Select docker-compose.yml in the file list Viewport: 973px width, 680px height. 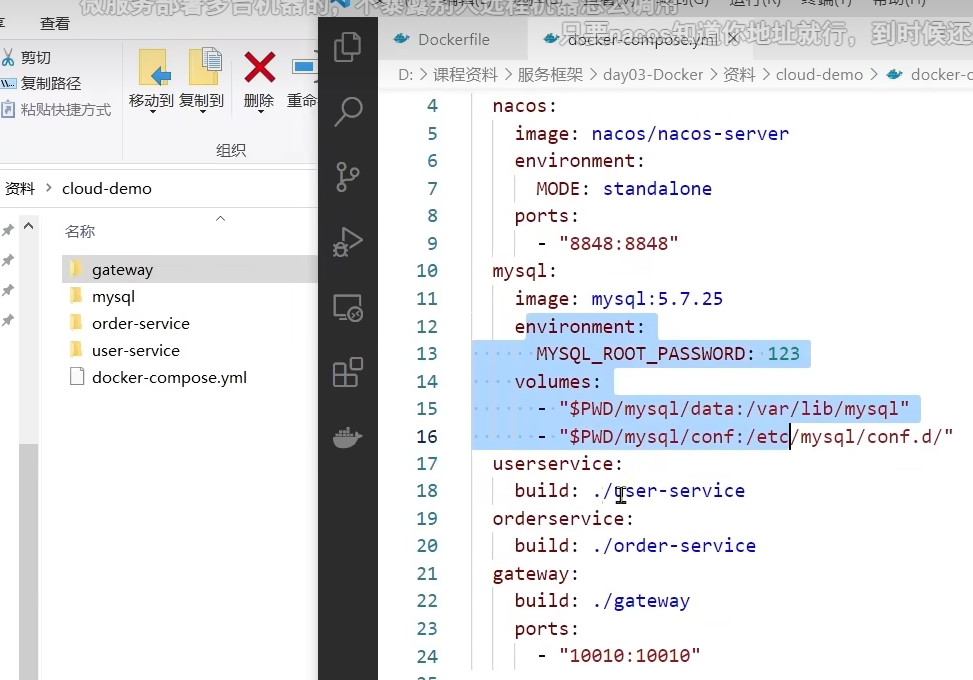(x=168, y=377)
